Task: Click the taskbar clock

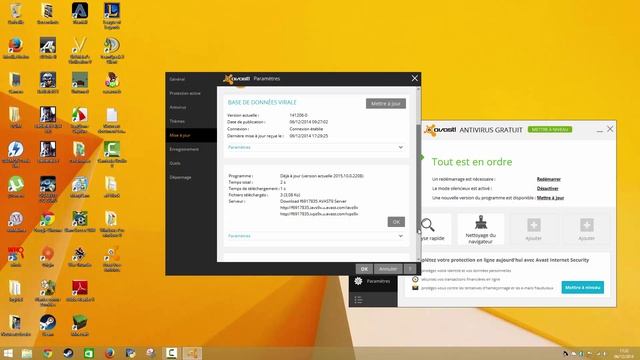Action: tap(624, 353)
